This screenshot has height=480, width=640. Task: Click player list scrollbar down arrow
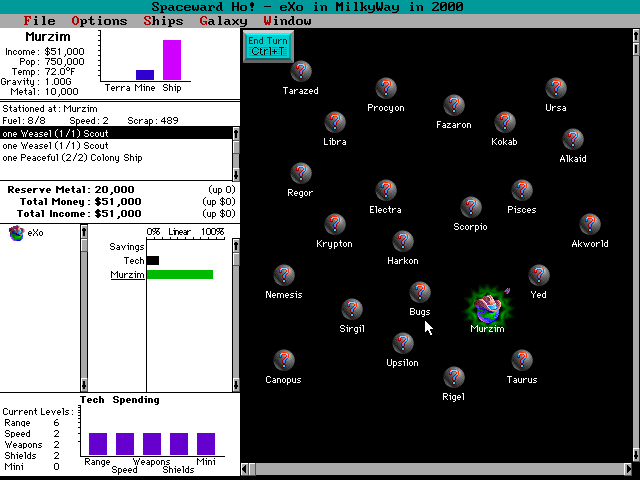(84, 384)
